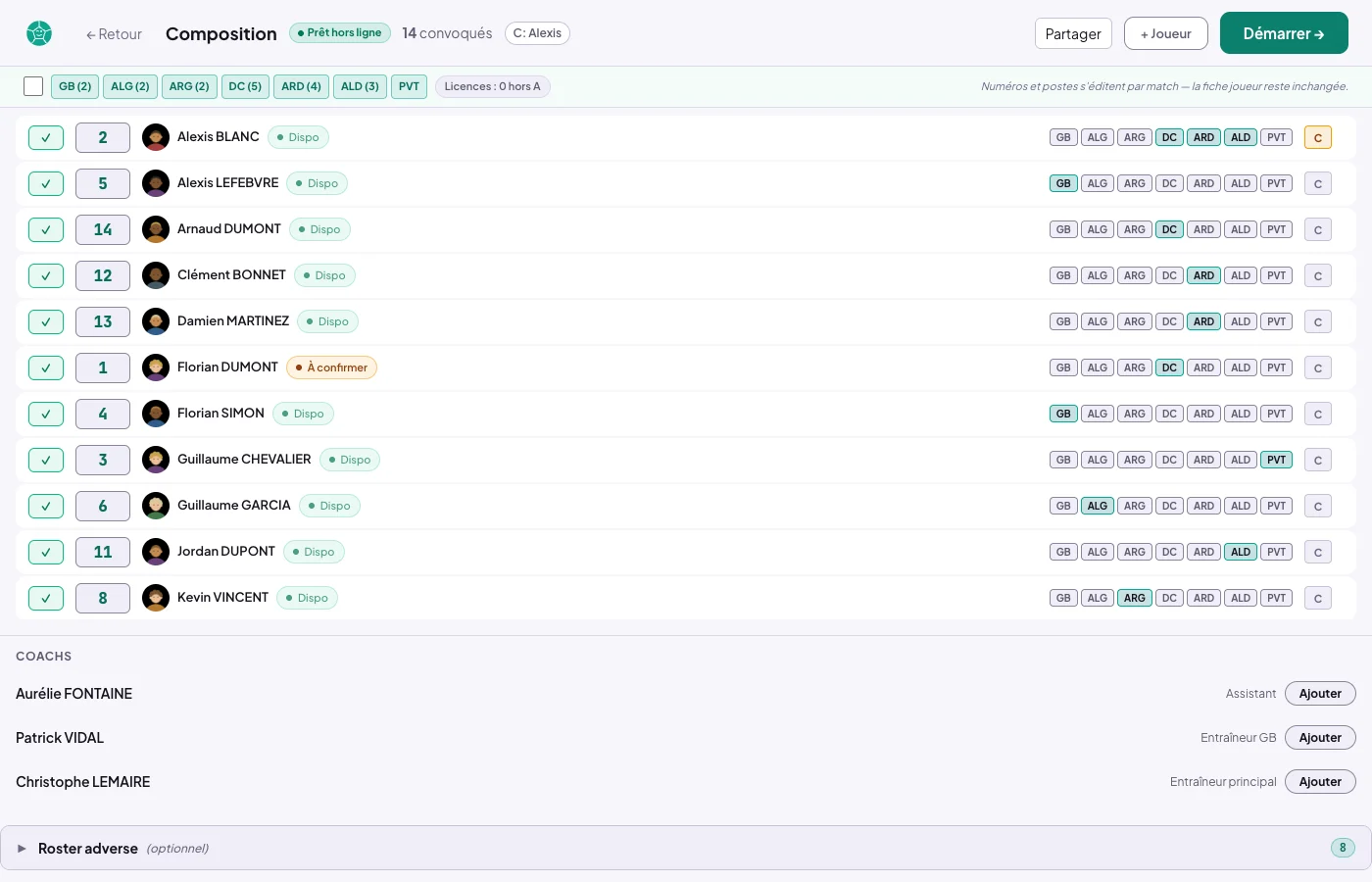The height and width of the screenshot is (882, 1372).
Task: Uncheck Alexis BLANC's convocation checkbox
Action: tap(46, 137)
